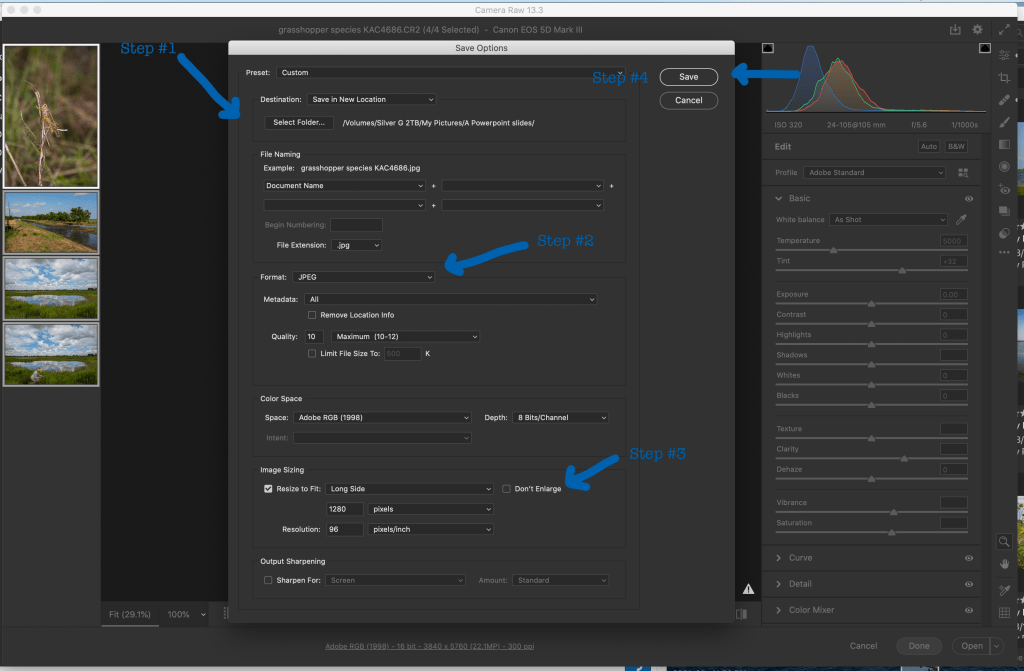The width and height of the screenshot is (1024, 671).
Task: Click the Select Folder button
Action: click(298, 123)
